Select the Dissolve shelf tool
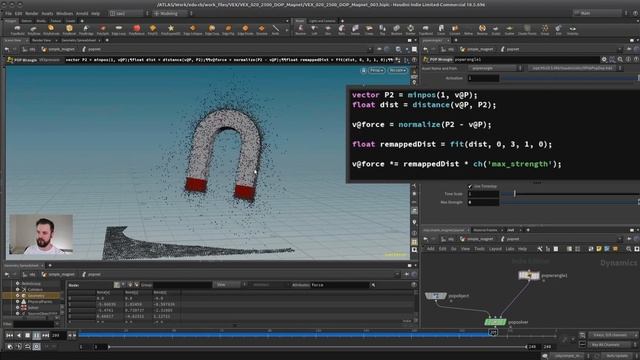 click(262, 29)
